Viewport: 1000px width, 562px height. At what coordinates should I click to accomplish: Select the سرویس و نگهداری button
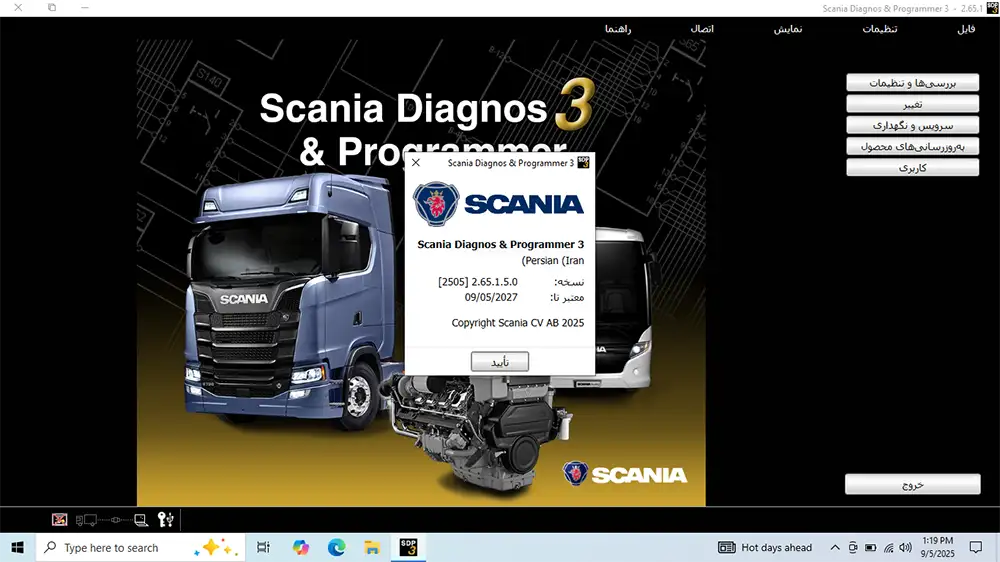(x=912, y=125)
